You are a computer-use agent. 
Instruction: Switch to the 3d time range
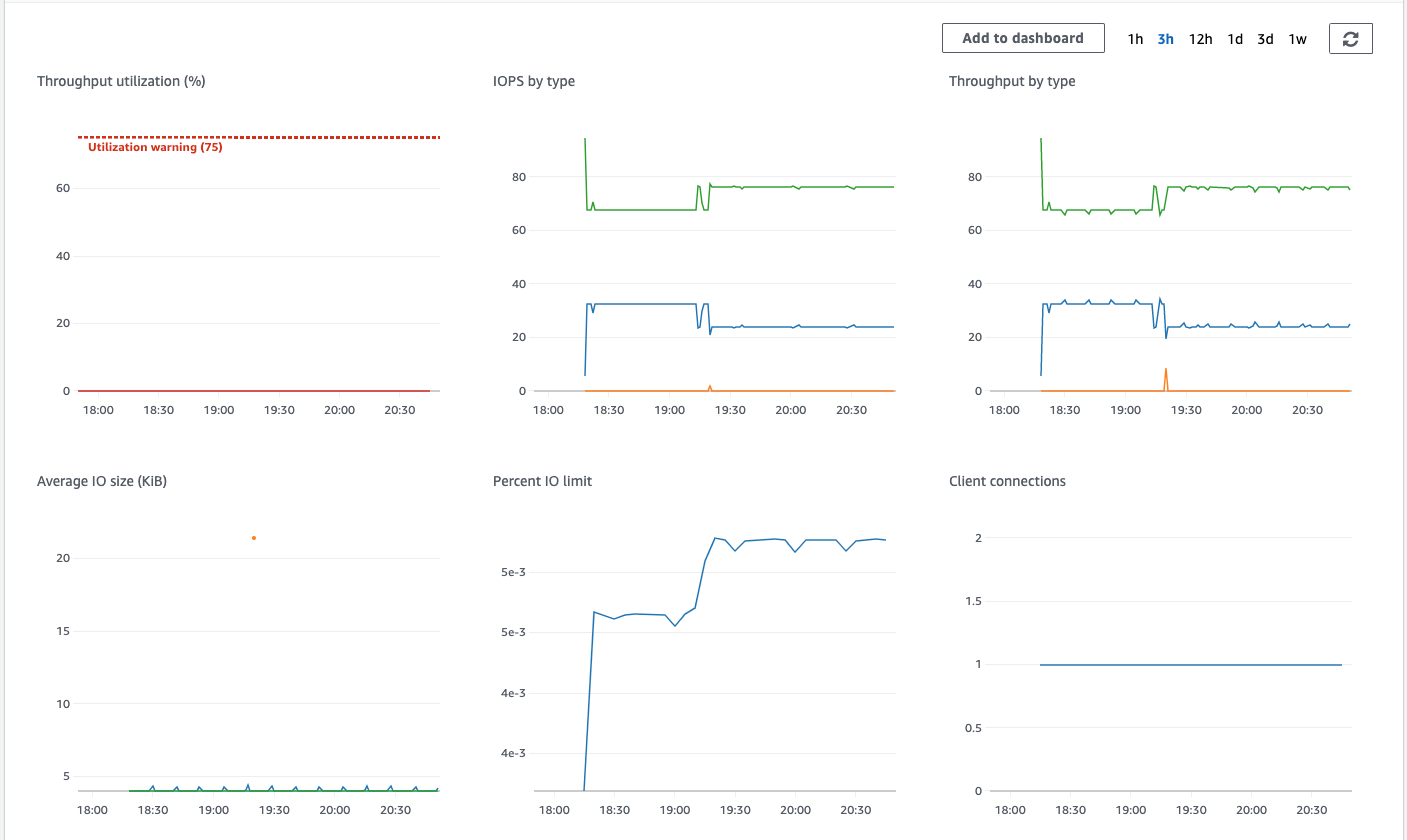(1265, 38)
